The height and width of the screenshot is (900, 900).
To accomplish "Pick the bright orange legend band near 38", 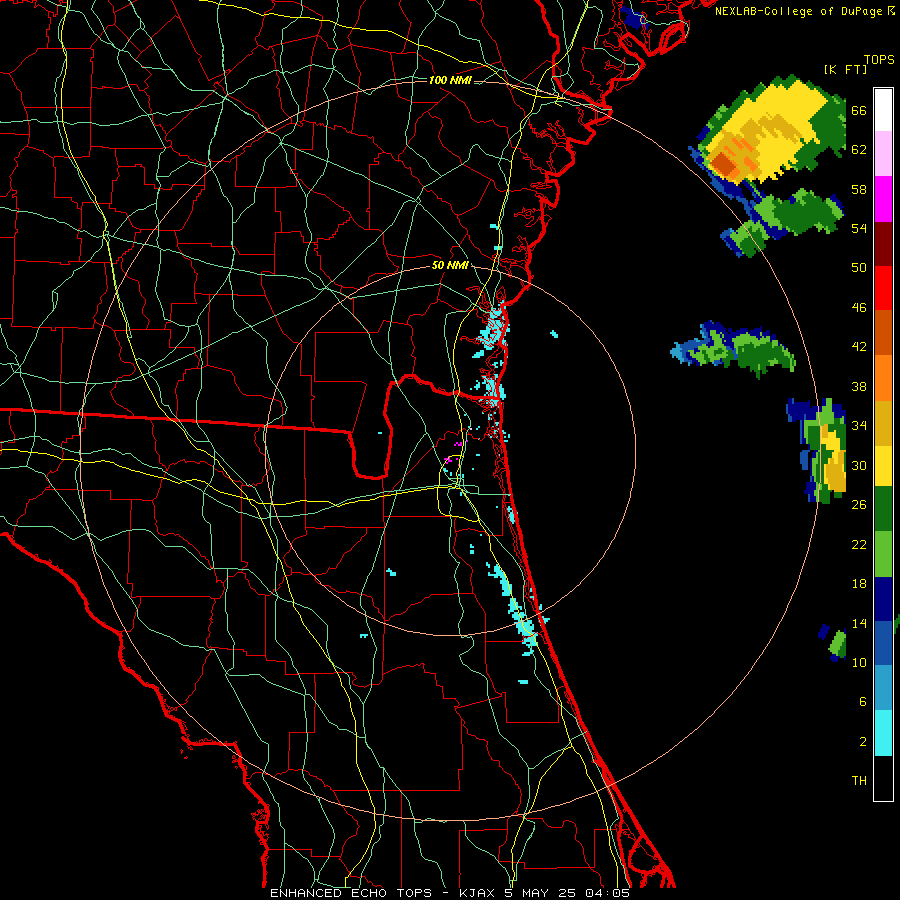I will pos(883,377).
